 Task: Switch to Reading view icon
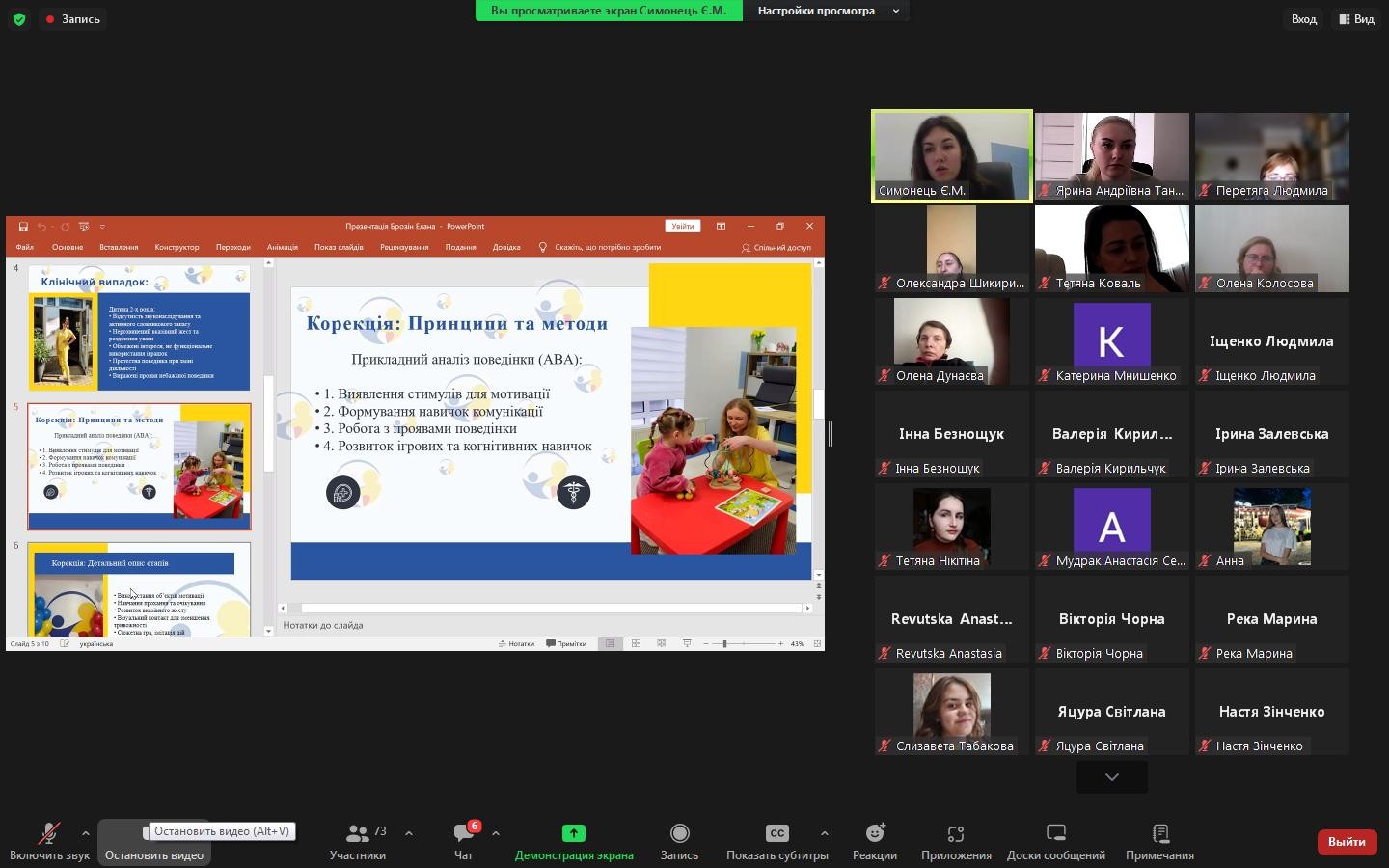tap(661, 643)
